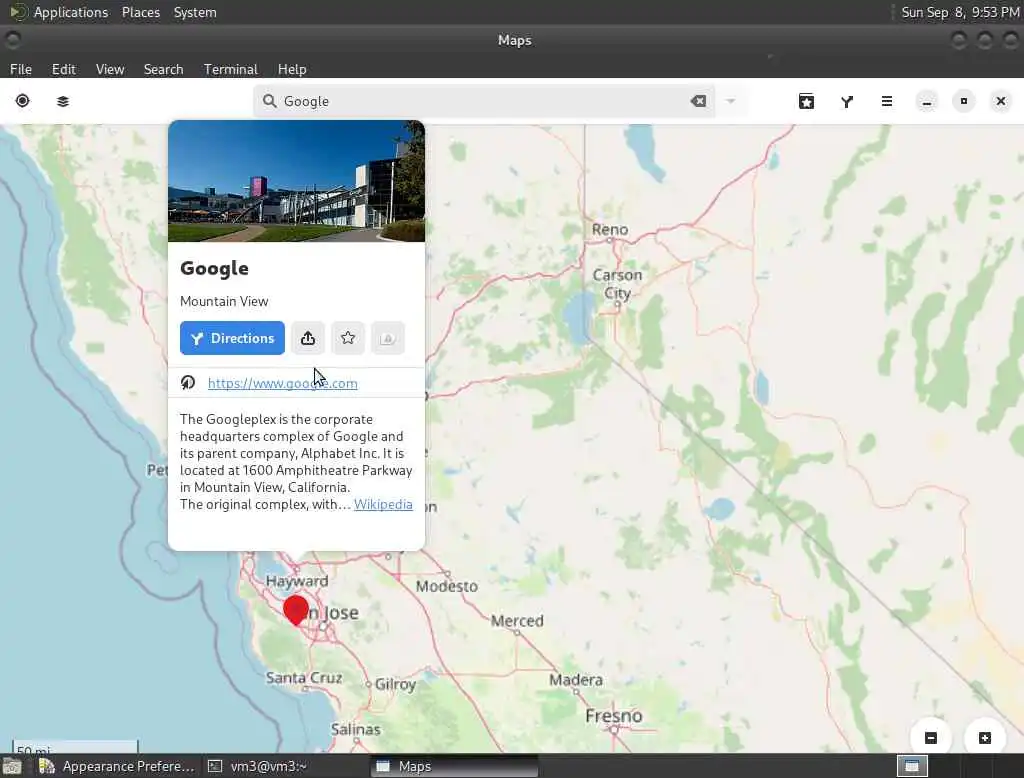Click the search magnifier icon
This screenshot has width=1024, height=778.
pyautogui.click(x=269, y=101)
